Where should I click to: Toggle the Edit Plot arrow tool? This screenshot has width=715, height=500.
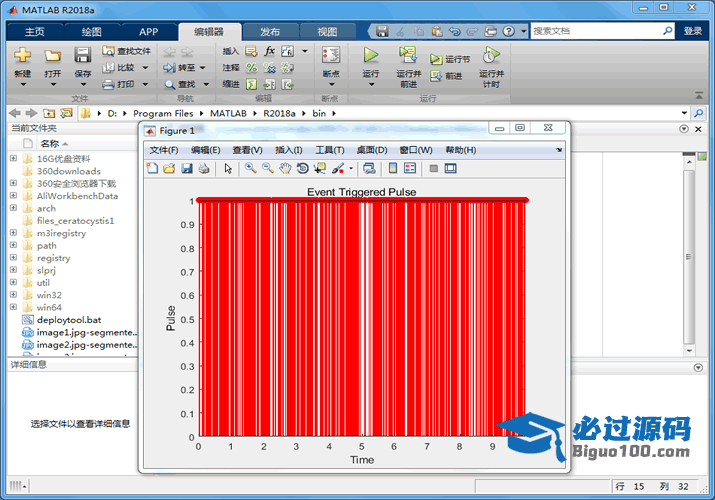[228, 168]
